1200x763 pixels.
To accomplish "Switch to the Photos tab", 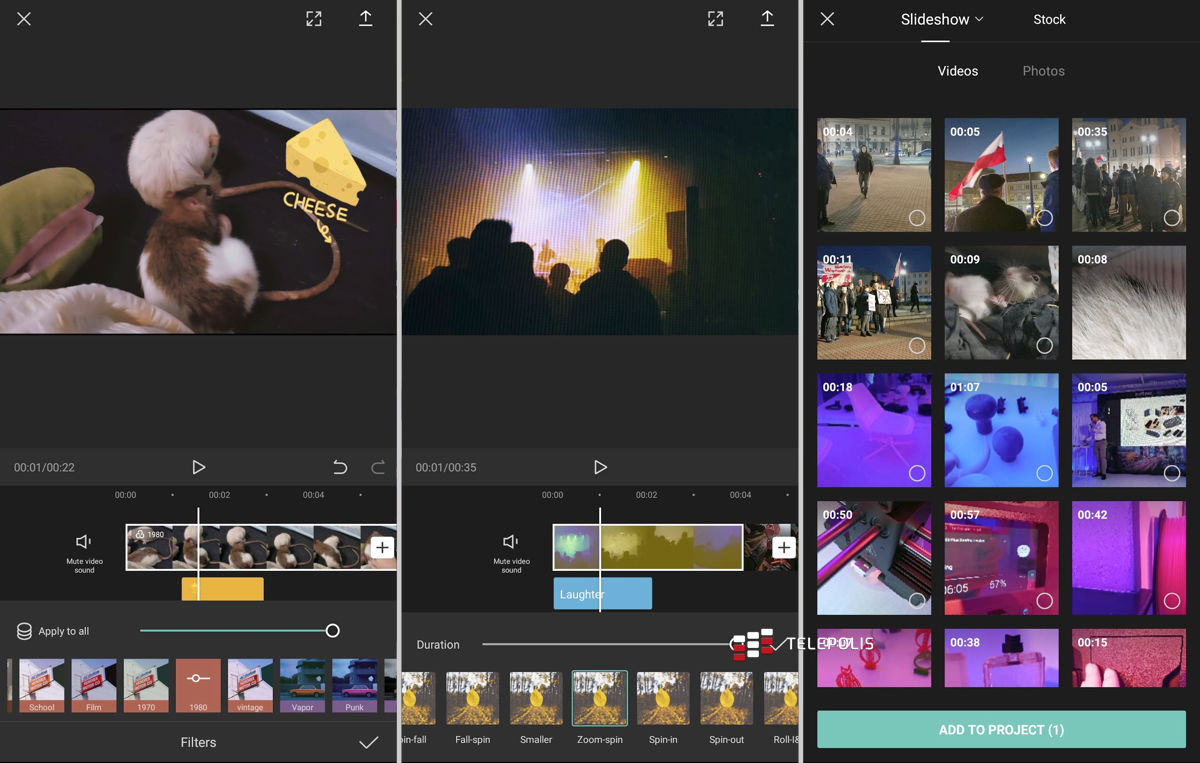I will coord(1043,71).
